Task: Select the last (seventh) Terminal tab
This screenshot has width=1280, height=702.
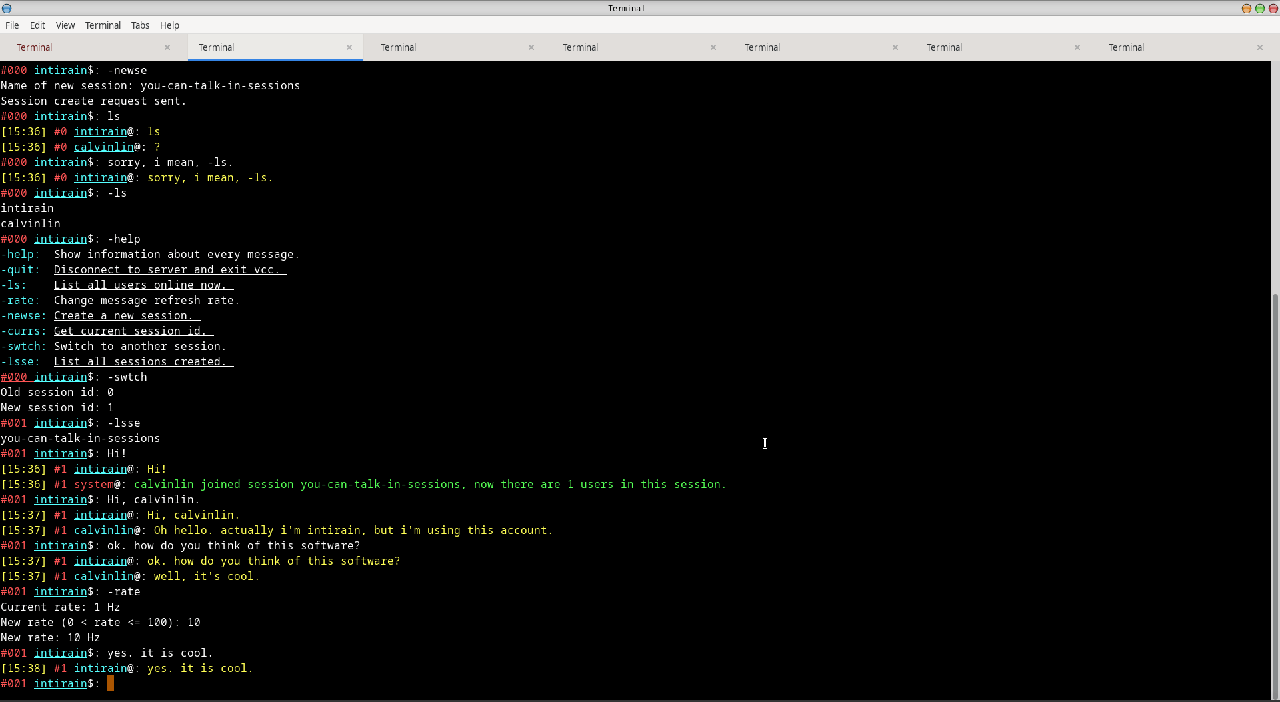Action: point(1126,47)
